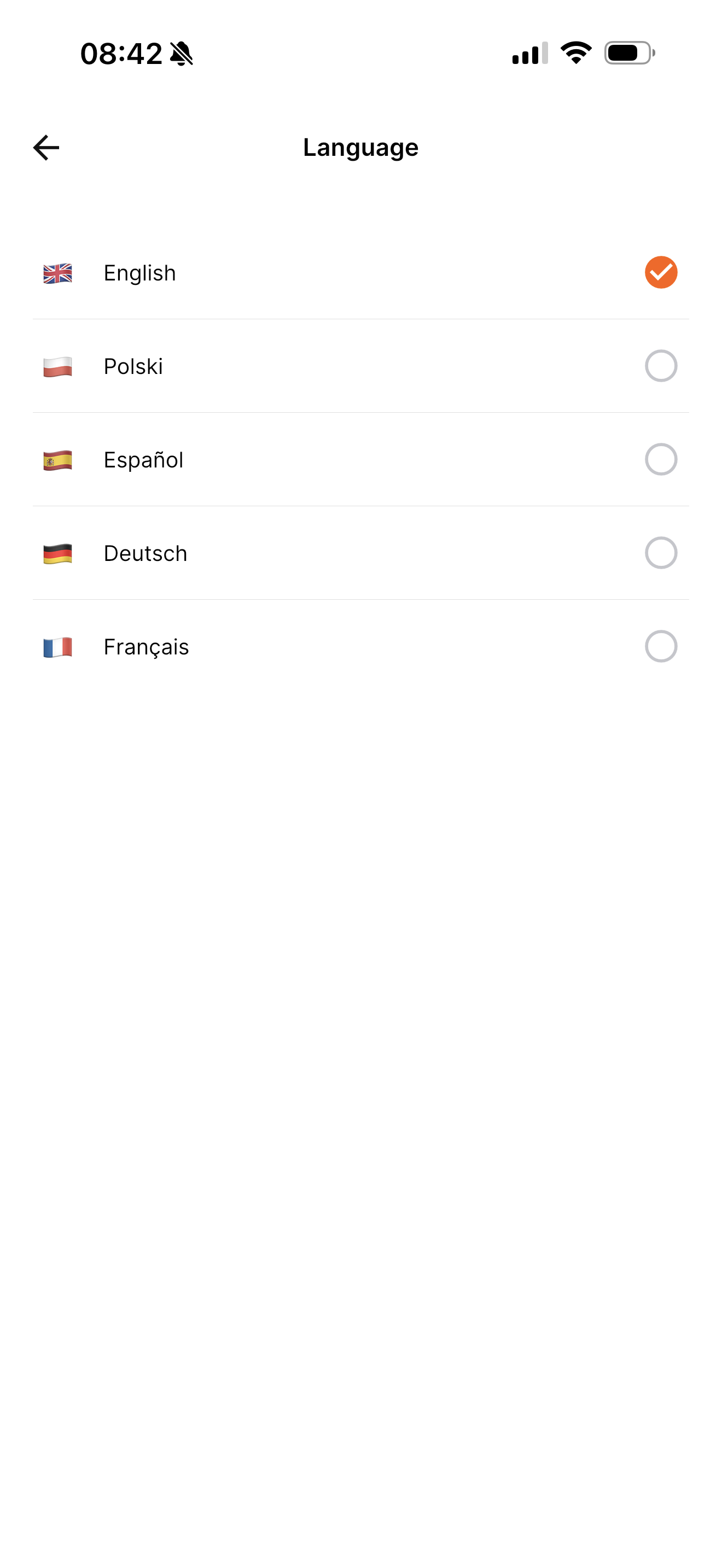
Task: Pick the Français language label
Action: (146, 646)
